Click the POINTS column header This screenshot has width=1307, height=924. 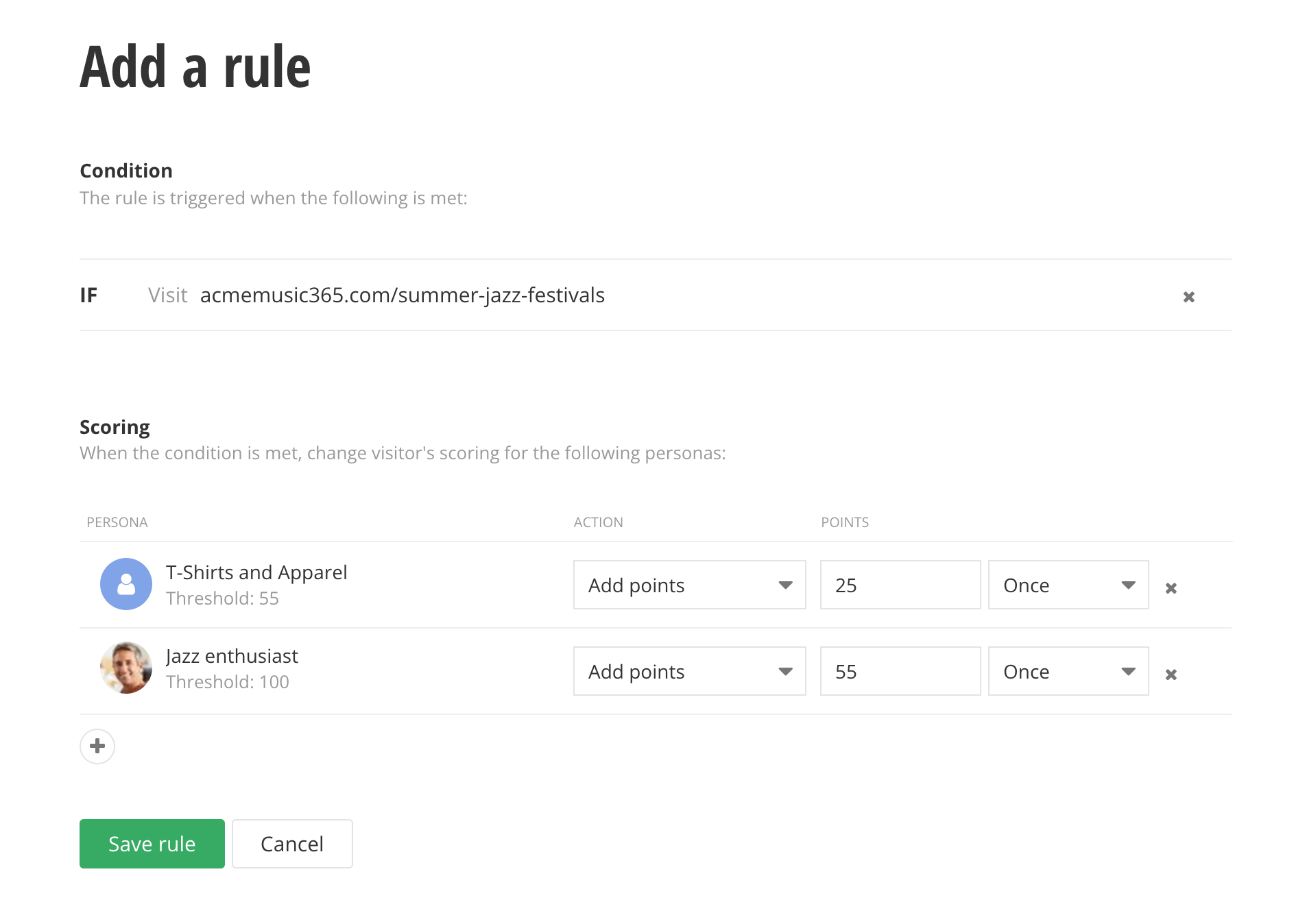click(844, 522)
